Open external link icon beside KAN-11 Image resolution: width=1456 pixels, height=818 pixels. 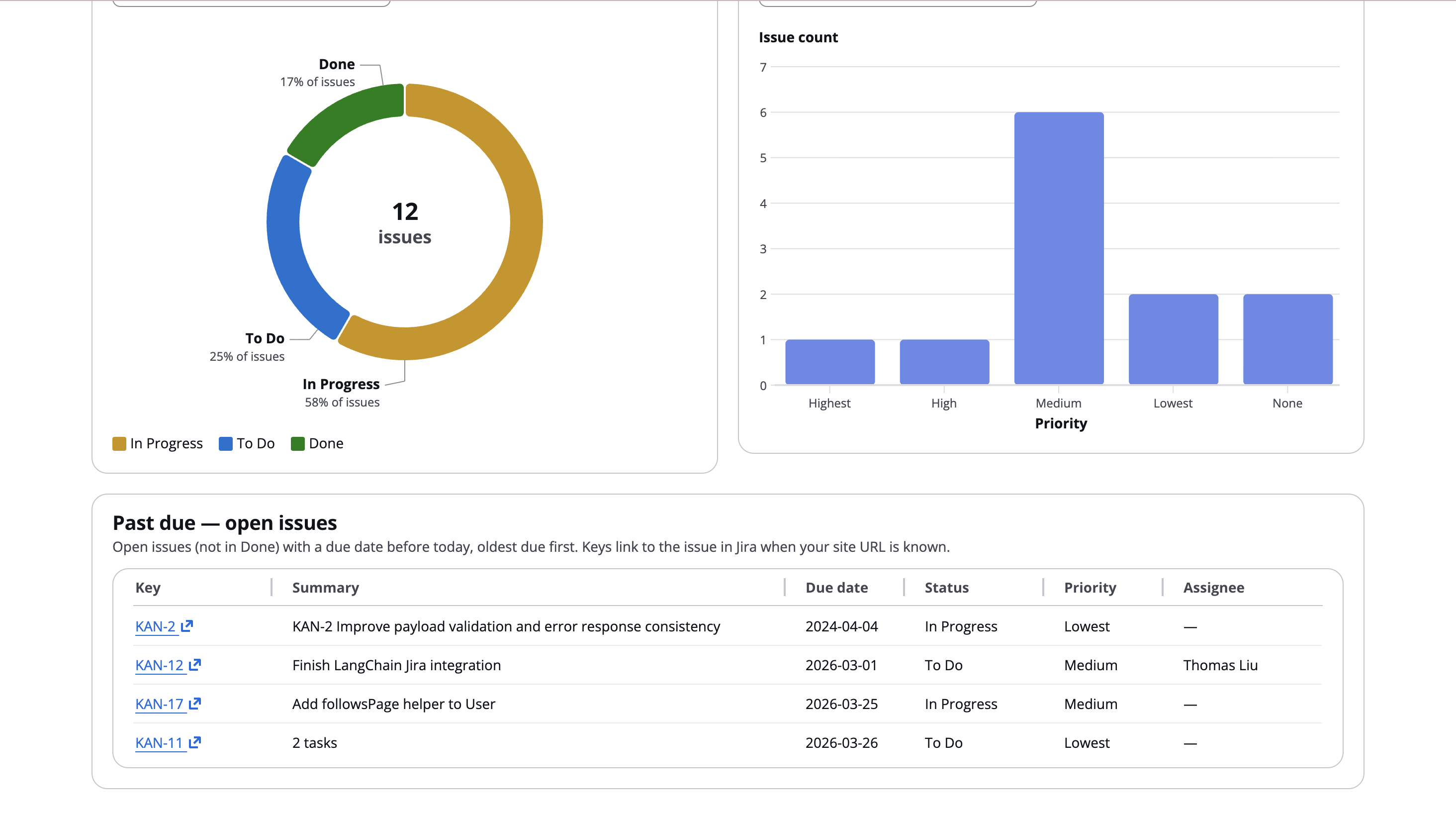coord(195,742)
